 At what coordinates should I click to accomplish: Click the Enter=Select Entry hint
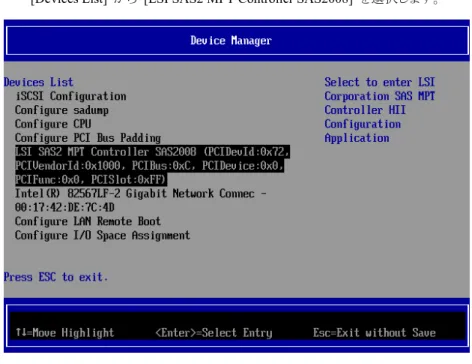(214, 333)
